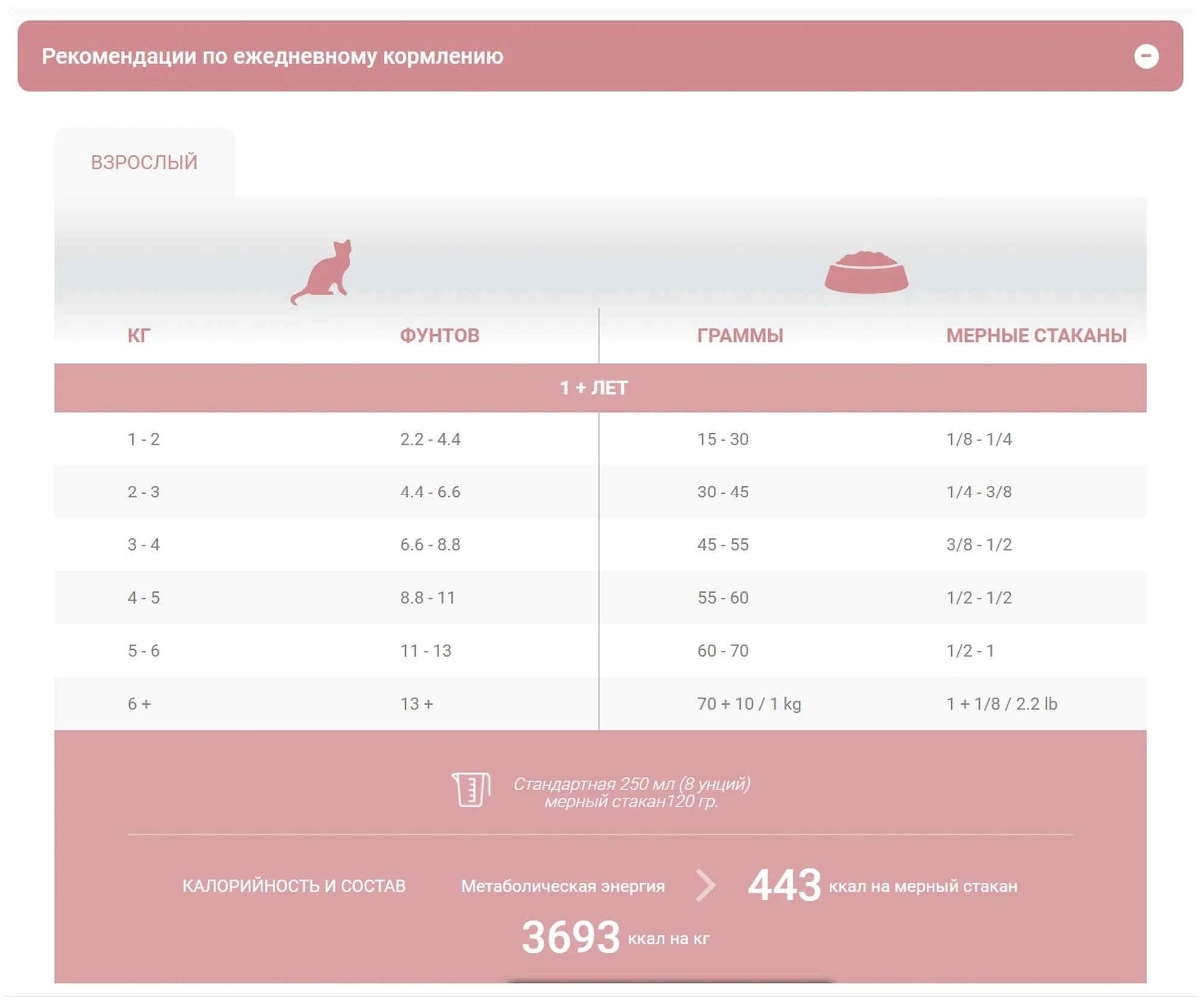Click the chevron arrow next to Метаболическая энергия
The image size is (1204, 1002).
(706, 885)
